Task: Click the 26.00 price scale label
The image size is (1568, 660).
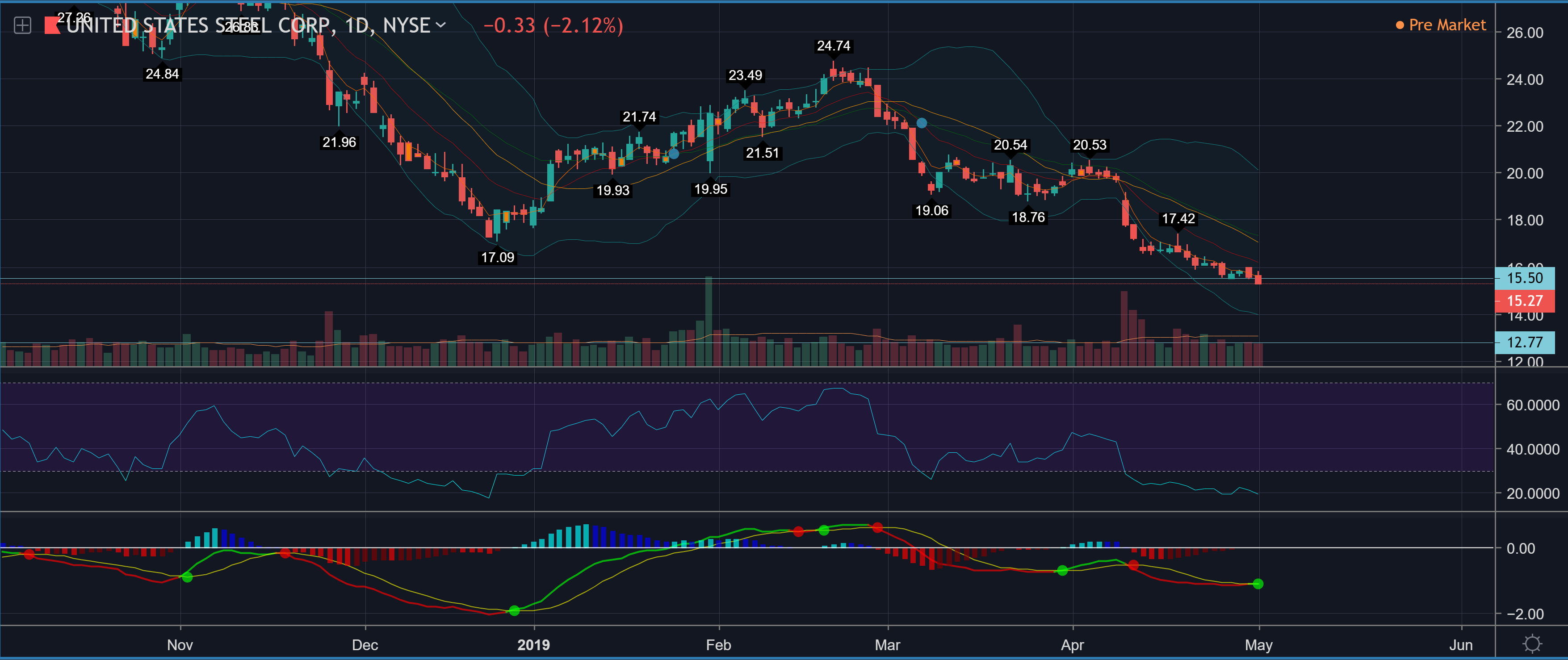Action: pyautogui.click(x=1524, y=33)
